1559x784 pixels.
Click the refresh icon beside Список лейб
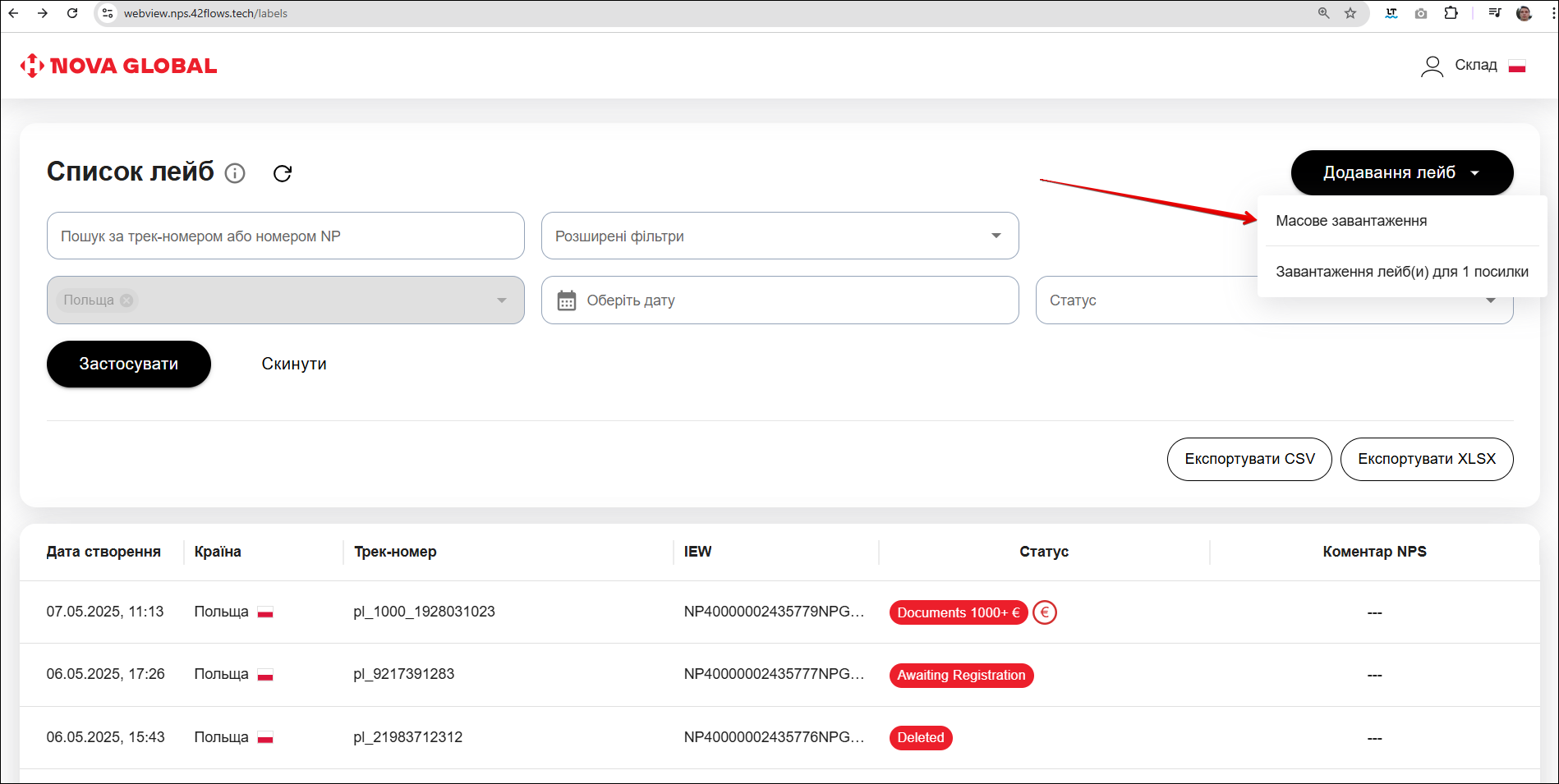pos(283,173)
